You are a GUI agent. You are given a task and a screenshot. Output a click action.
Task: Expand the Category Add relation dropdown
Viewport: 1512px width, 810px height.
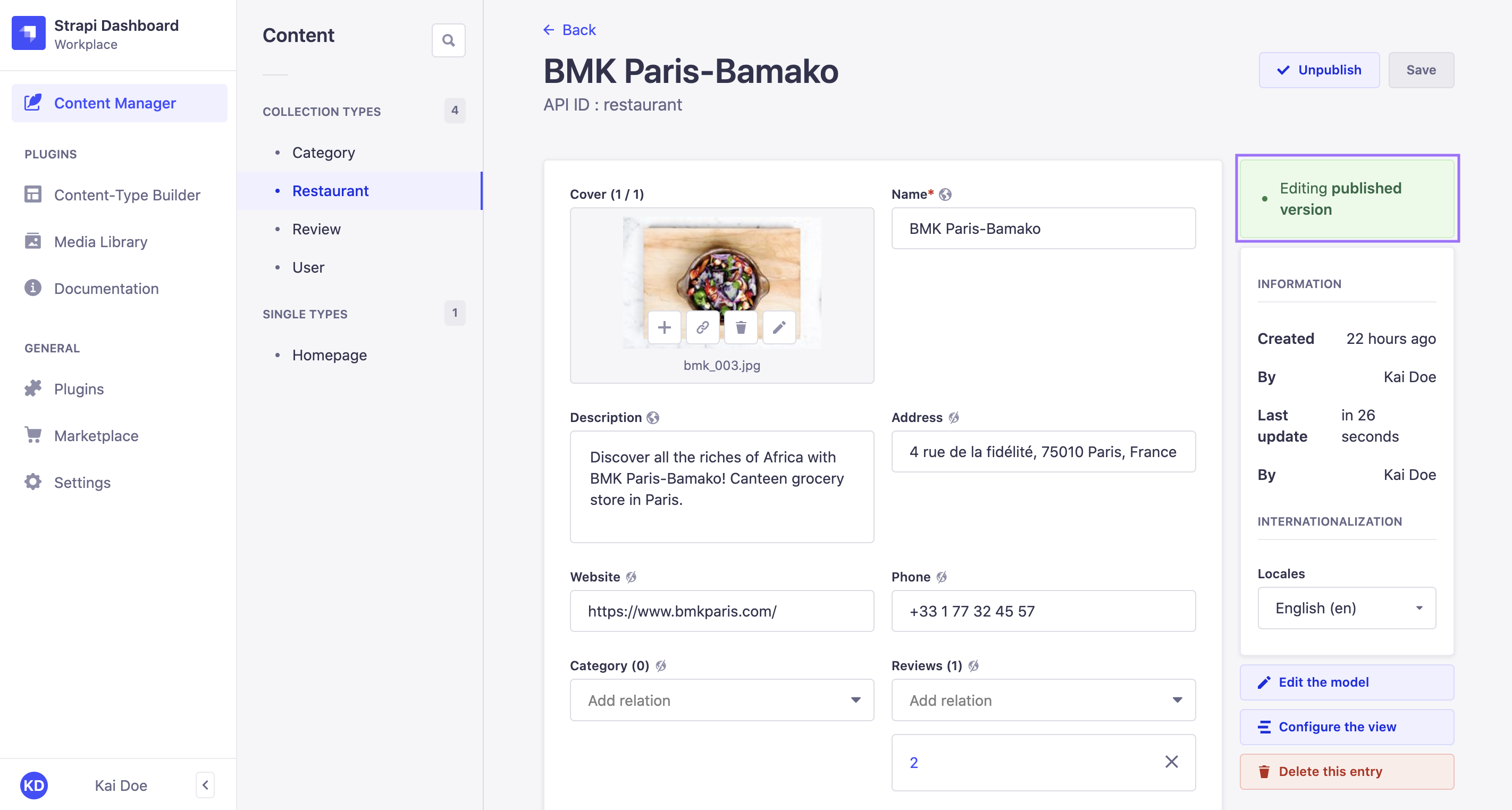tap(721, 699)
